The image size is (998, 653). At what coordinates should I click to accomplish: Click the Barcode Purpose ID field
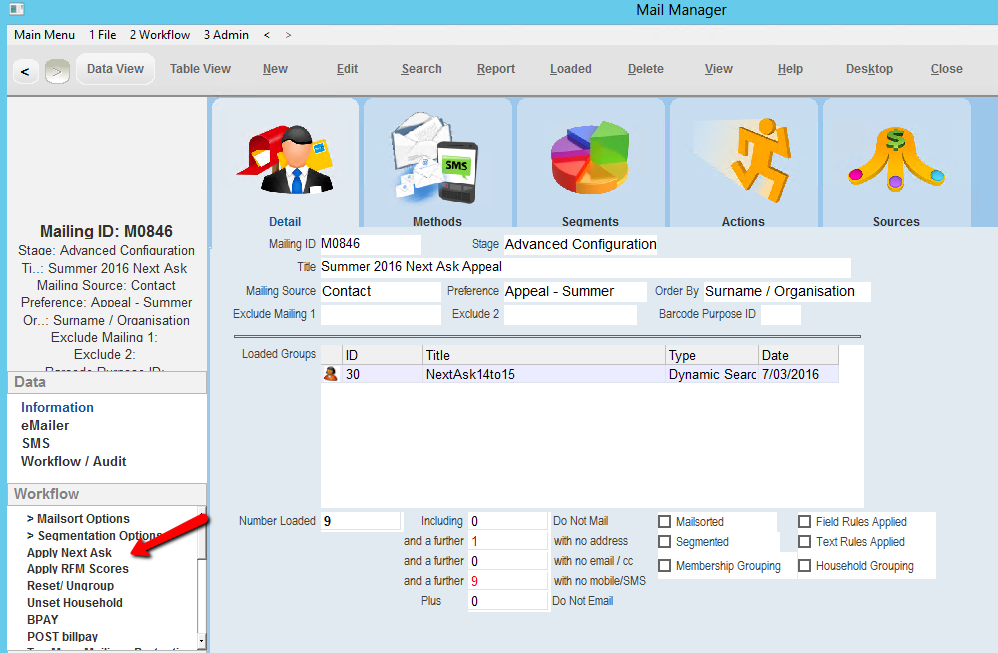pos(780,314)
